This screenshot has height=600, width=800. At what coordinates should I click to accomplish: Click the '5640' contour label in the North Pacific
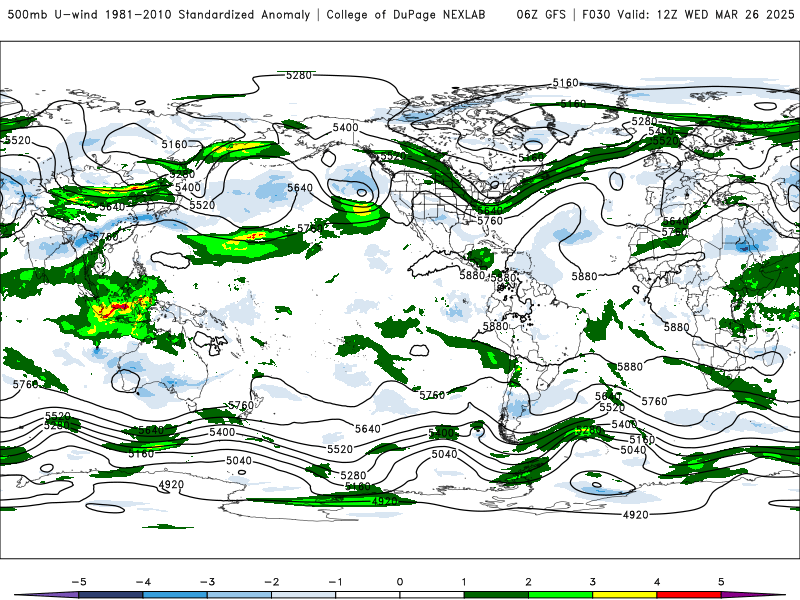300,188
